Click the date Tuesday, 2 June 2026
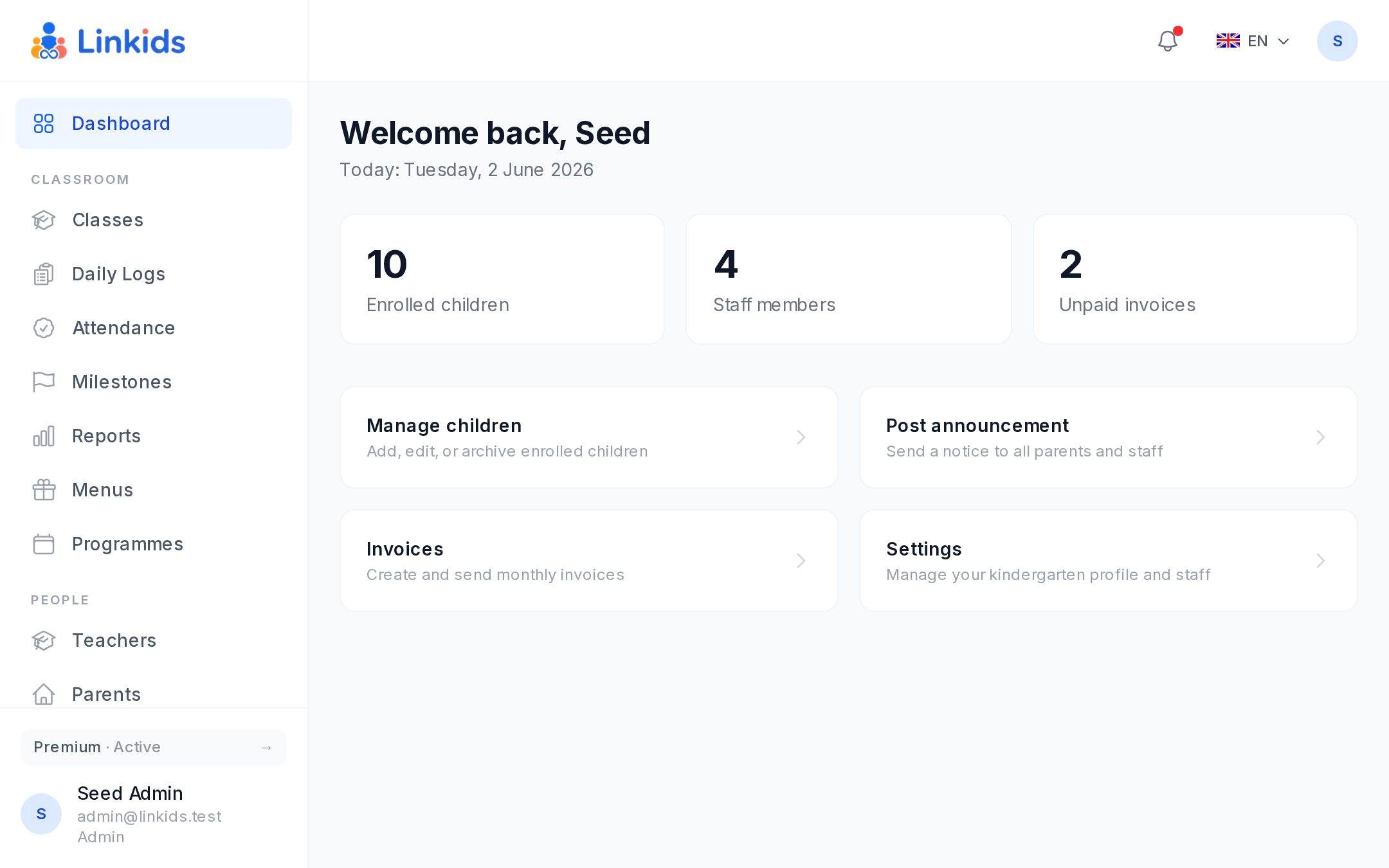The height and width of the screenshot is (868, 1389). coord(499,170)
